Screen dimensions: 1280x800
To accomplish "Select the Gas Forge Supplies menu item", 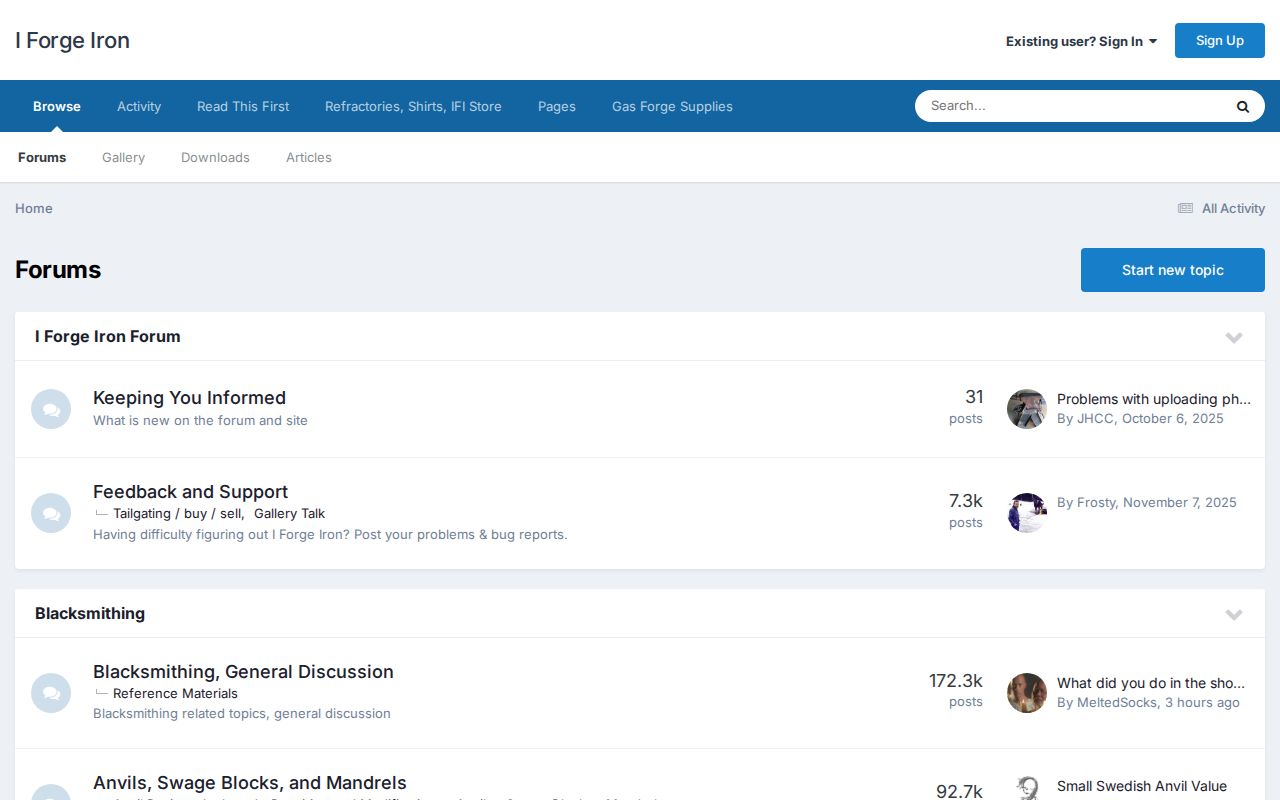I will pyautogui.click(x=672, y=106).
